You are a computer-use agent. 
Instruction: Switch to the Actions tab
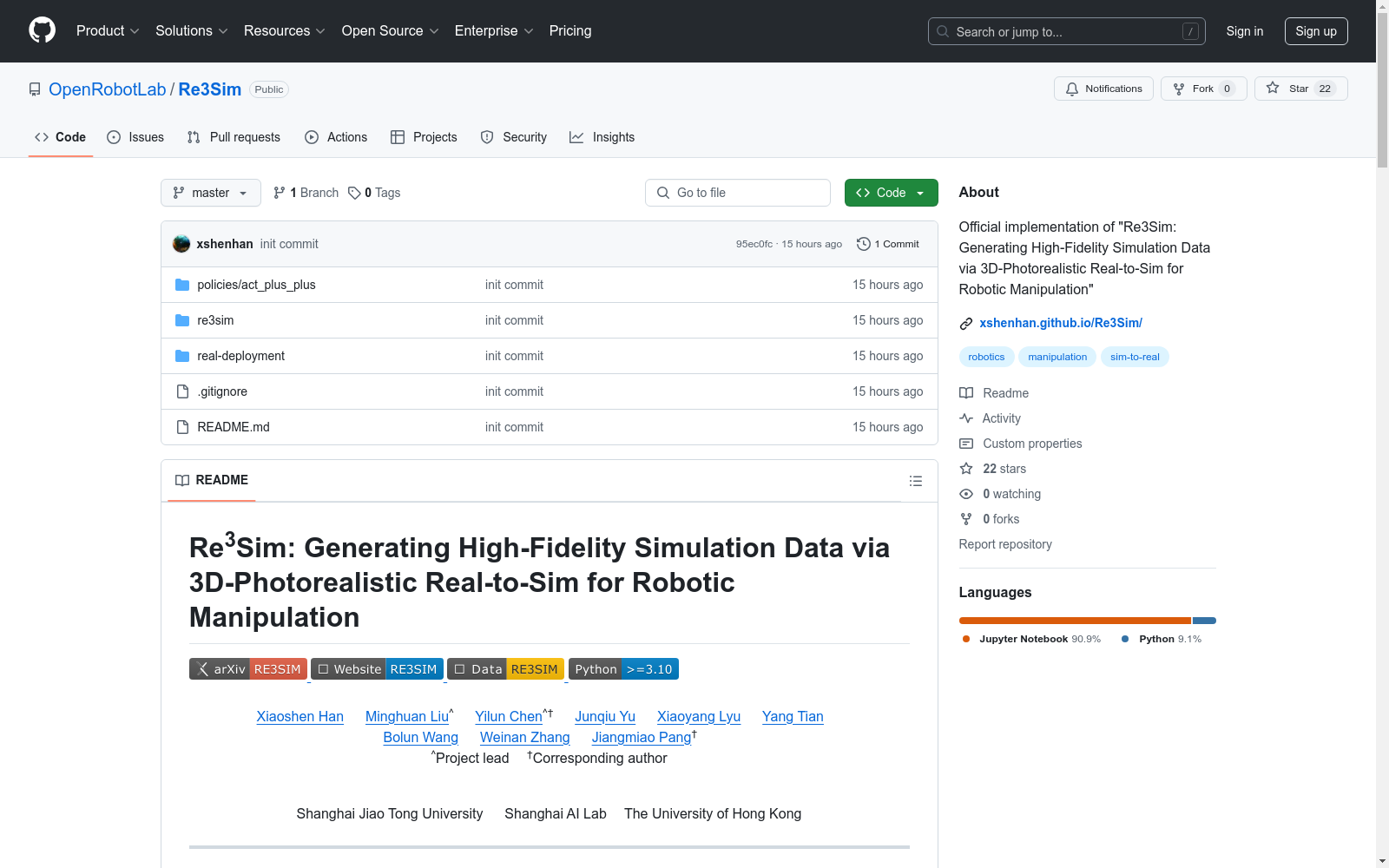point(336,137)
